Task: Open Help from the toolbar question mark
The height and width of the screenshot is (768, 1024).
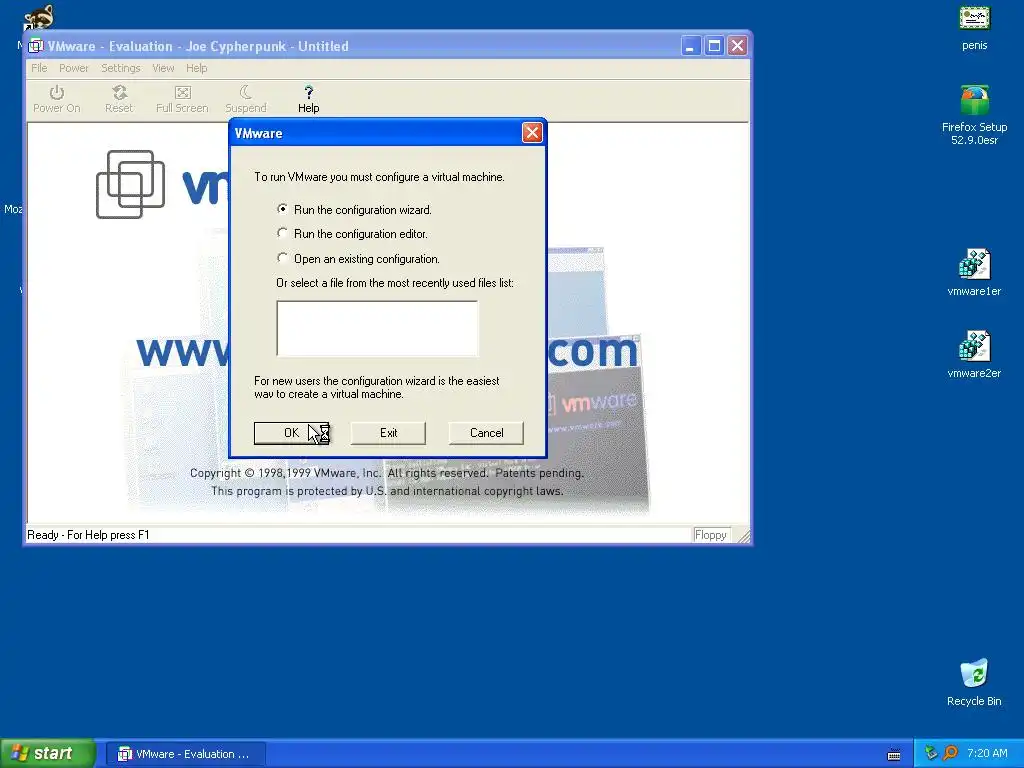Action: click(x=308, y=99)
